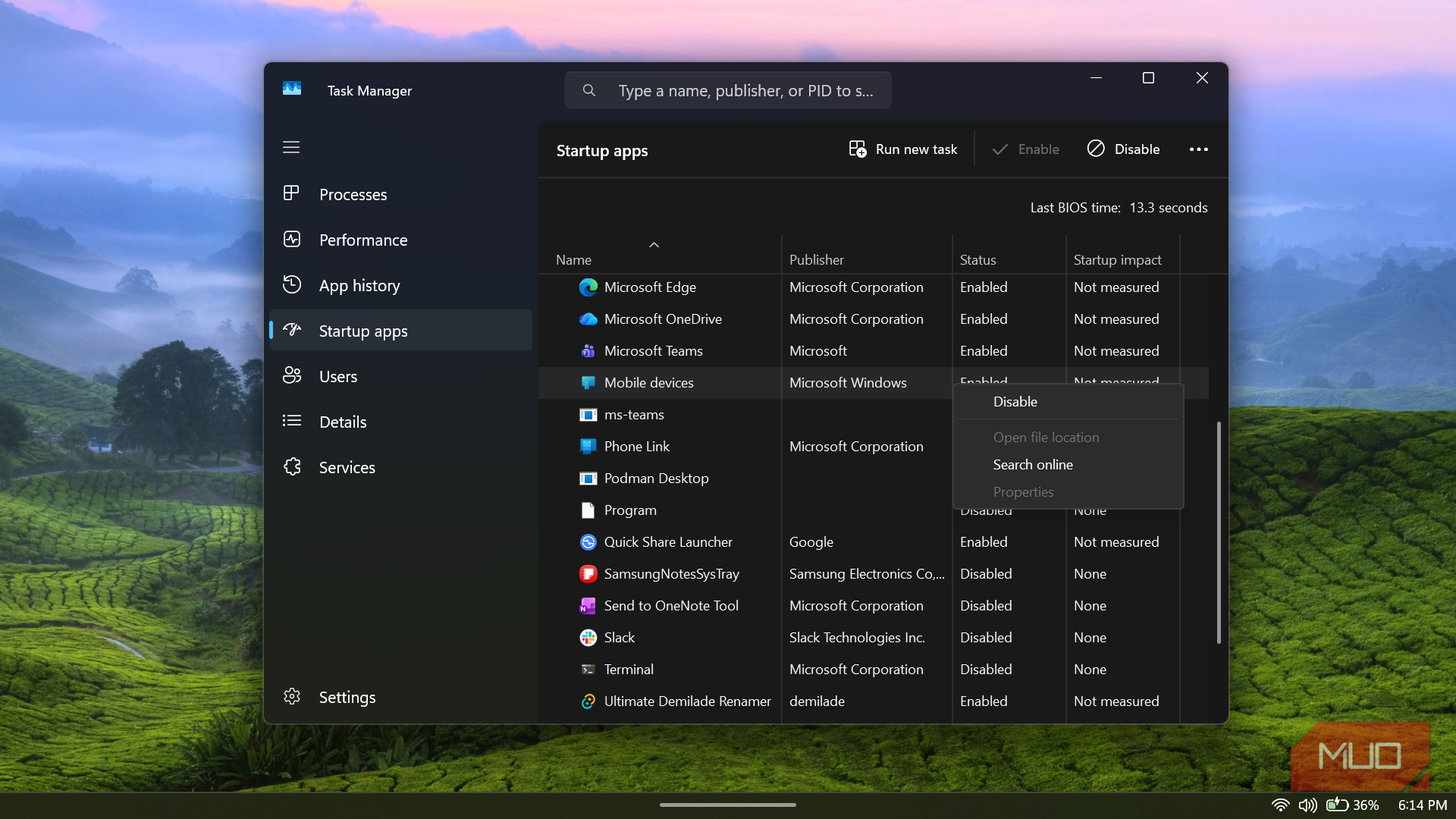Select the Slack row name
The image size is (1456, 819).
[619, 638]
